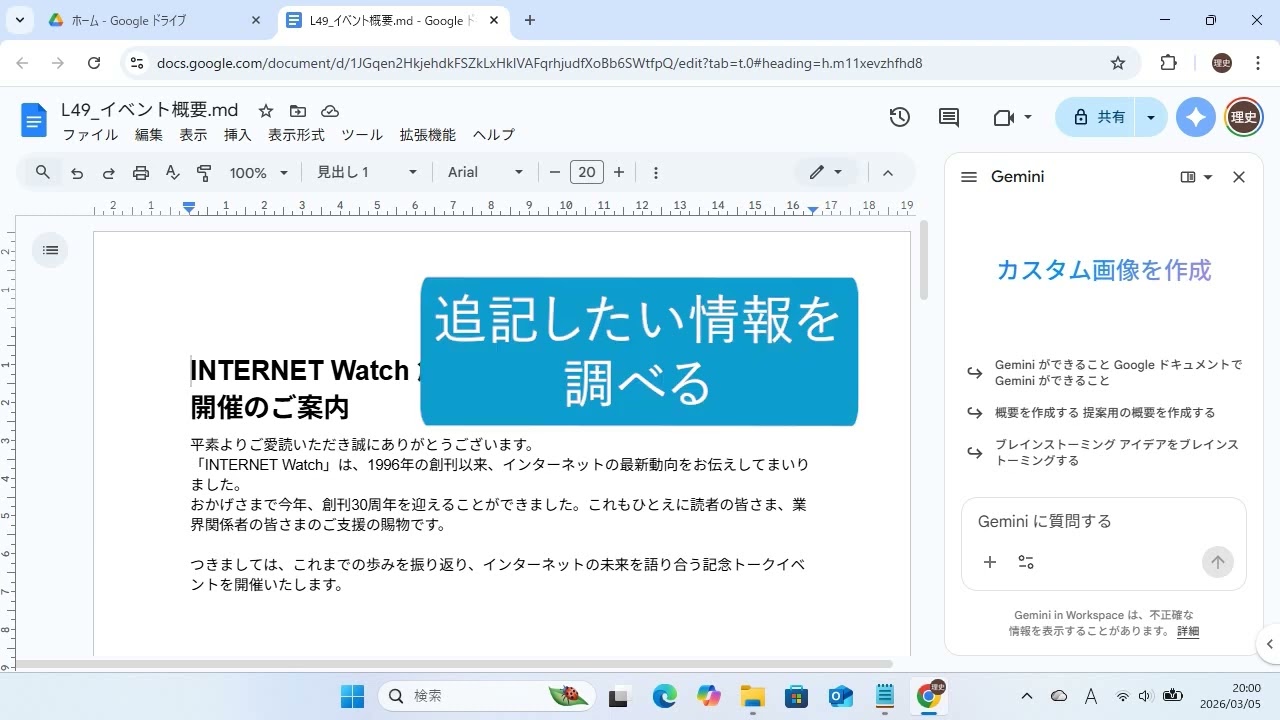This screenshot has height=720, width=1280.
Task: Open ツール menu
Action: pos(362,135)
